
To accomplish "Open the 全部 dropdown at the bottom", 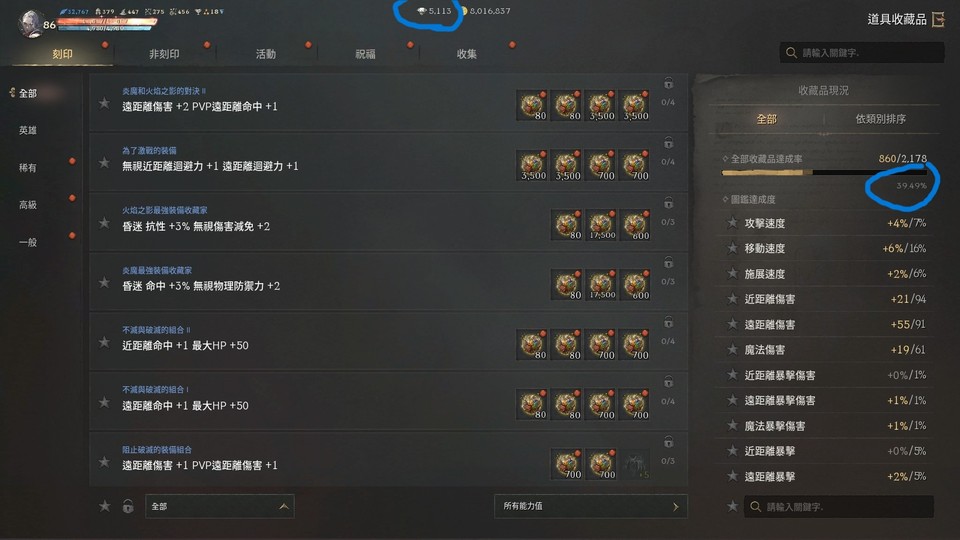I will pos(220,506).
